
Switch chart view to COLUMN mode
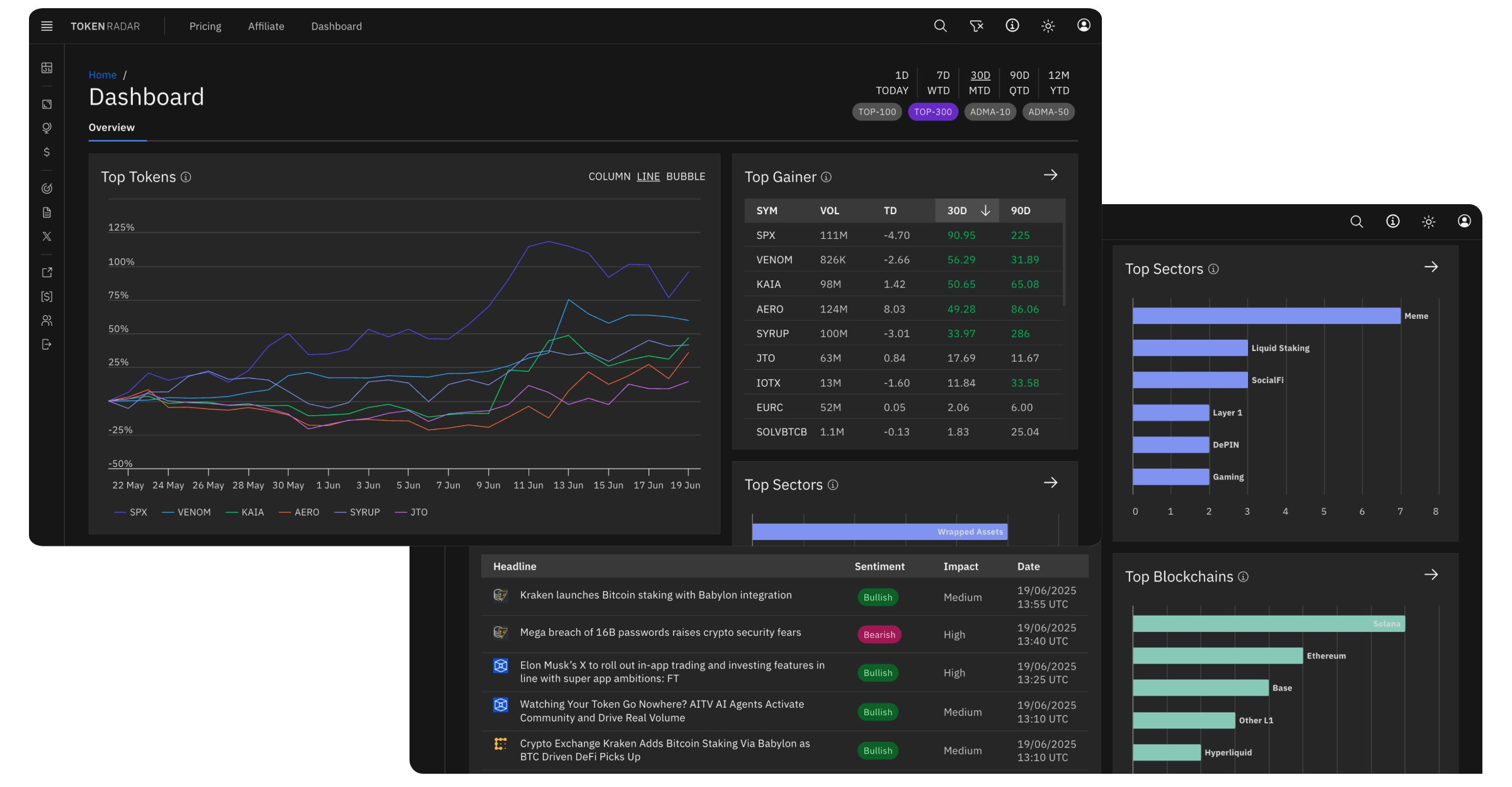coord(609,176)
